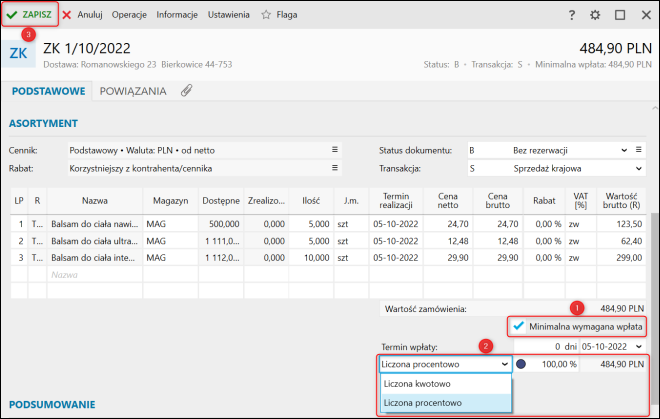Click the Flaga star icon
660x419 pixels.
coord(266,15)
